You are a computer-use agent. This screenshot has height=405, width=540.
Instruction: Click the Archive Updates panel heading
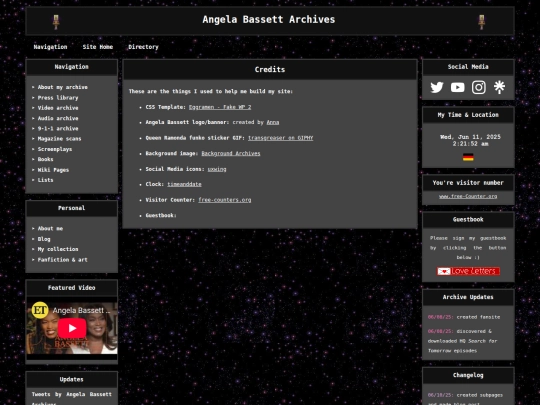468,297
